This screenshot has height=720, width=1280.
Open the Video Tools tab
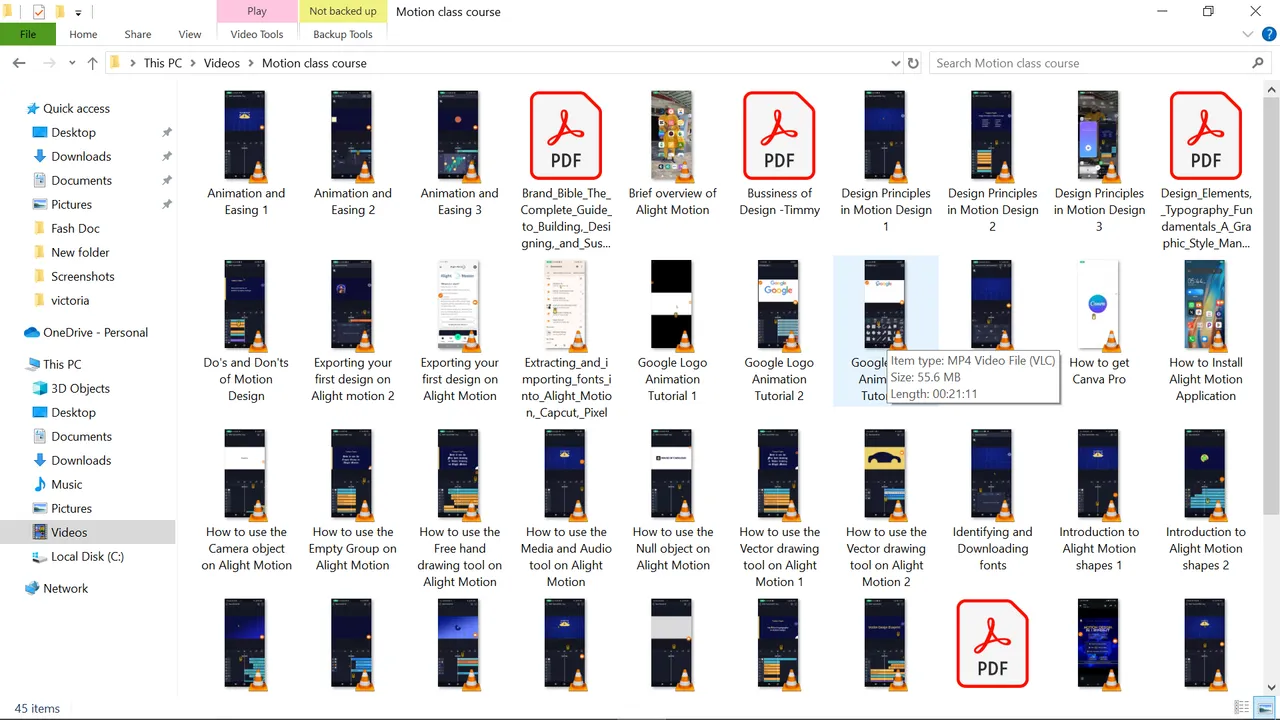[x=257, y=34]
